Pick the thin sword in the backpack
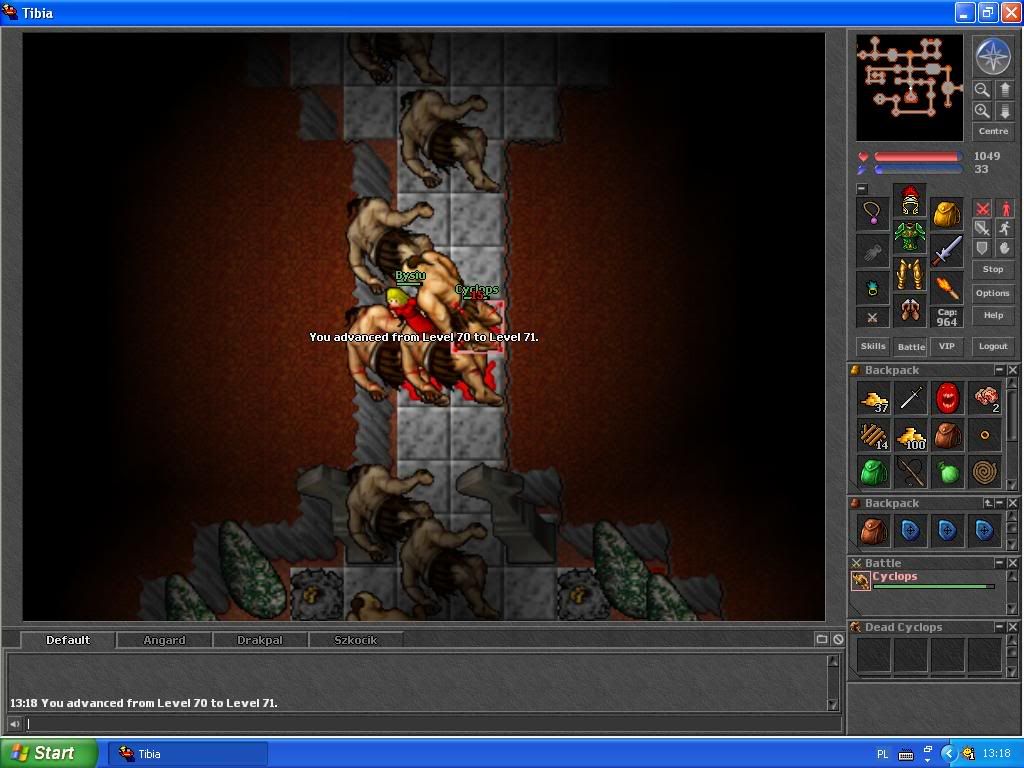The height and width of the screenshot is (768, 1024). 910,398
